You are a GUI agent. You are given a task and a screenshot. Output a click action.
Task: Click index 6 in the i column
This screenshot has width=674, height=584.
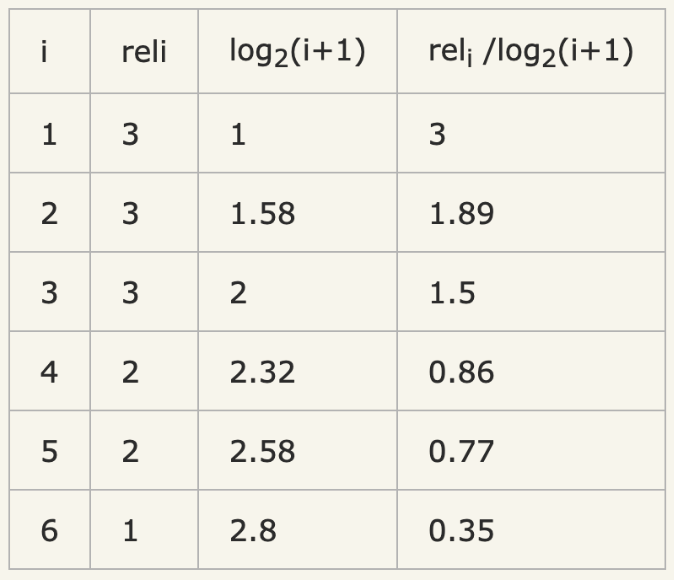point(49,530)
